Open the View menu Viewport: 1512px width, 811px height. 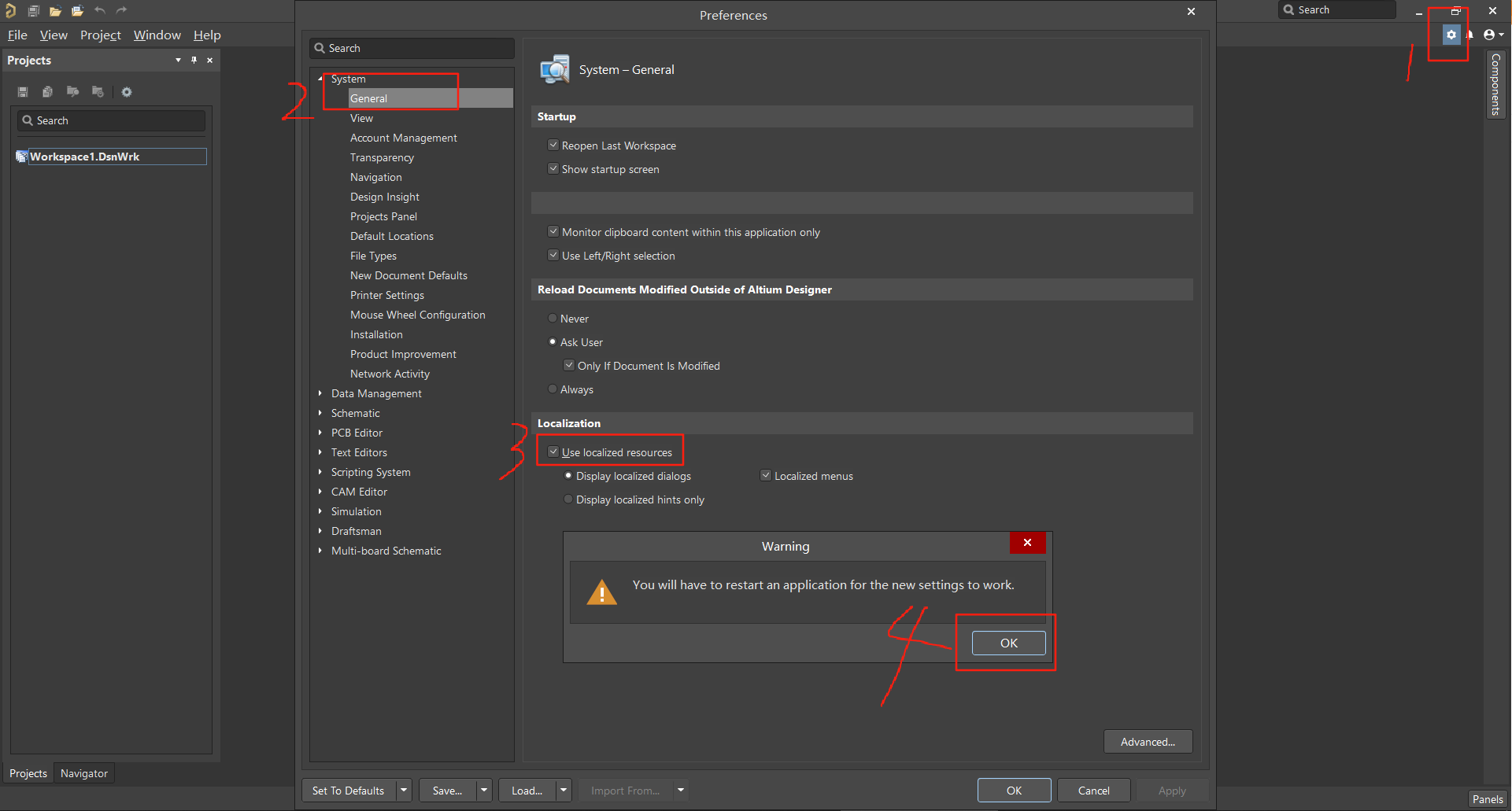pos(54,35)
